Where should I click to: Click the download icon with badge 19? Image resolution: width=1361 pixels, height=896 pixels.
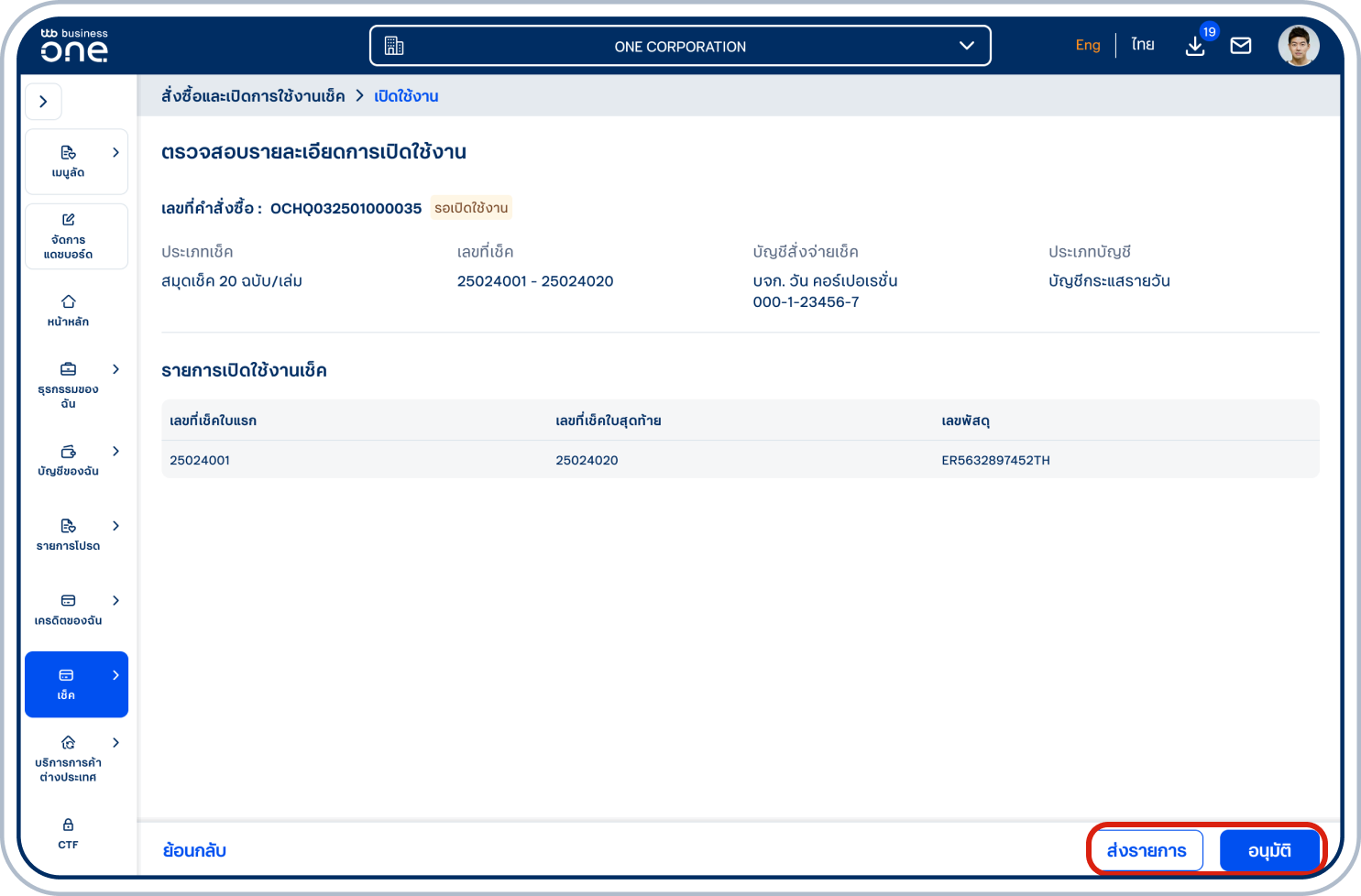coord(1195,46)
